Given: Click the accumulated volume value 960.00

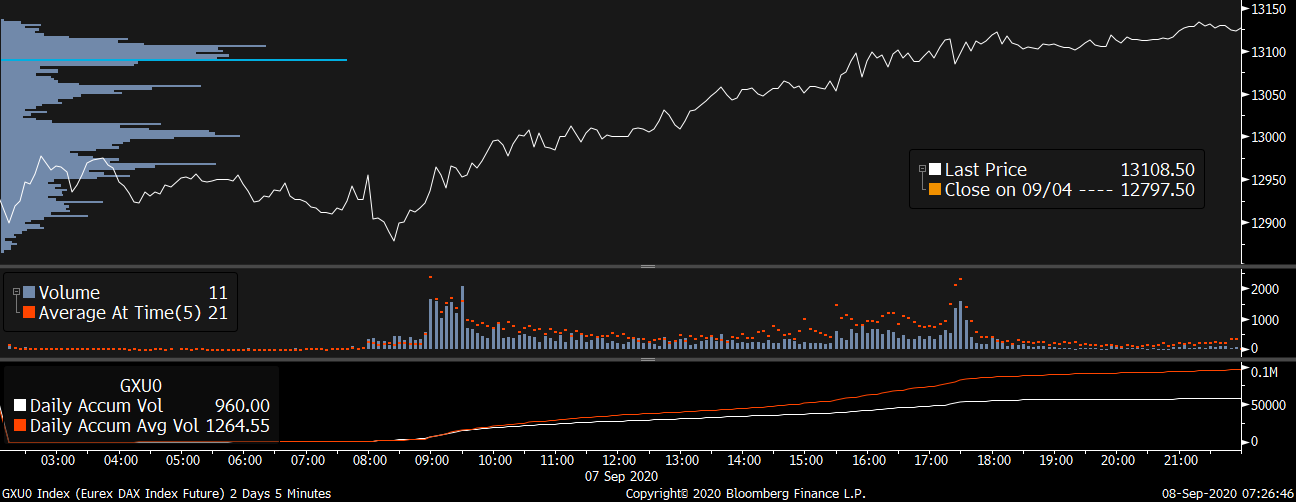Looking at the screenshot, I should 242,406.
